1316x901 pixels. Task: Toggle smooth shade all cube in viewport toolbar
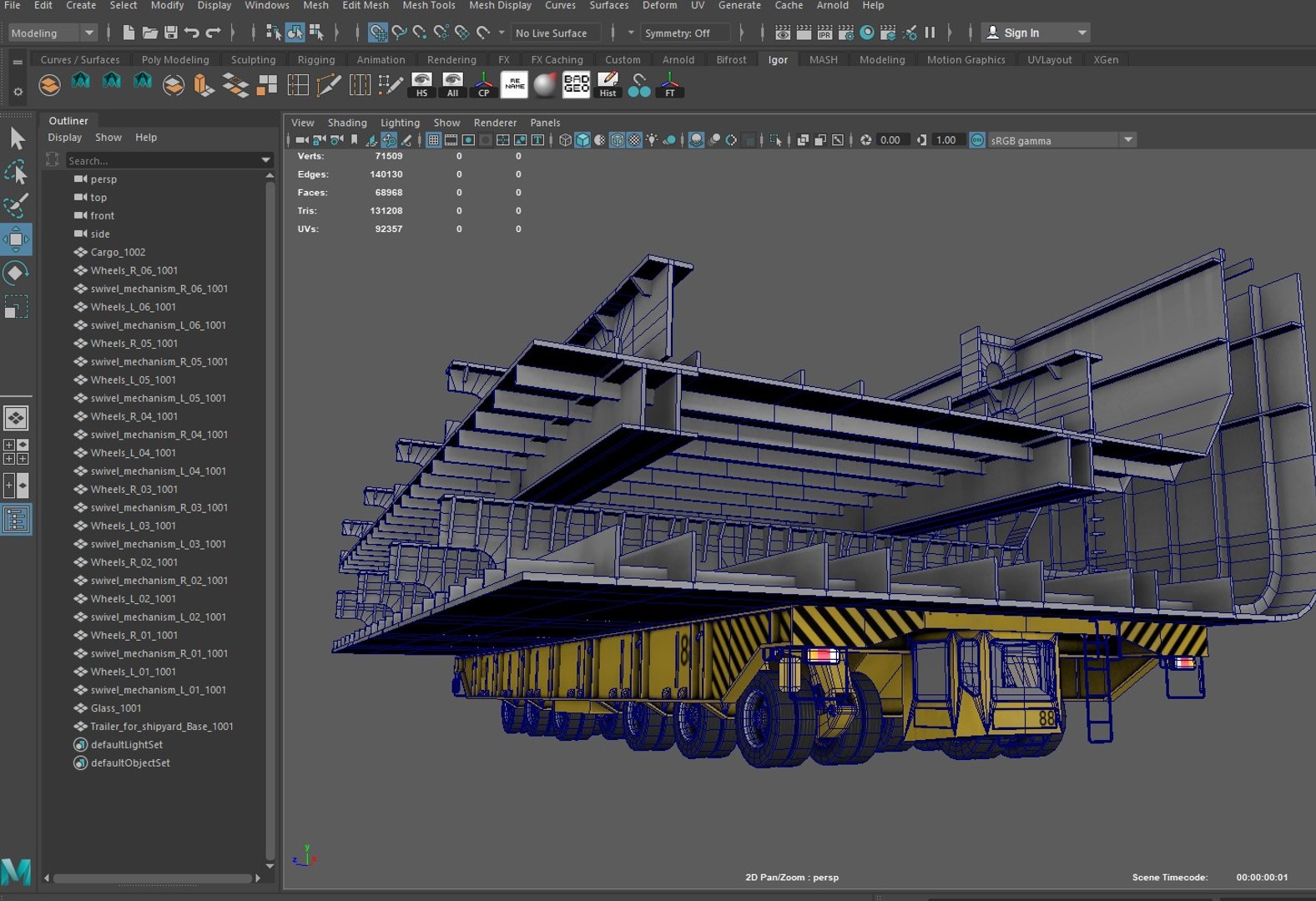[582, 140]
